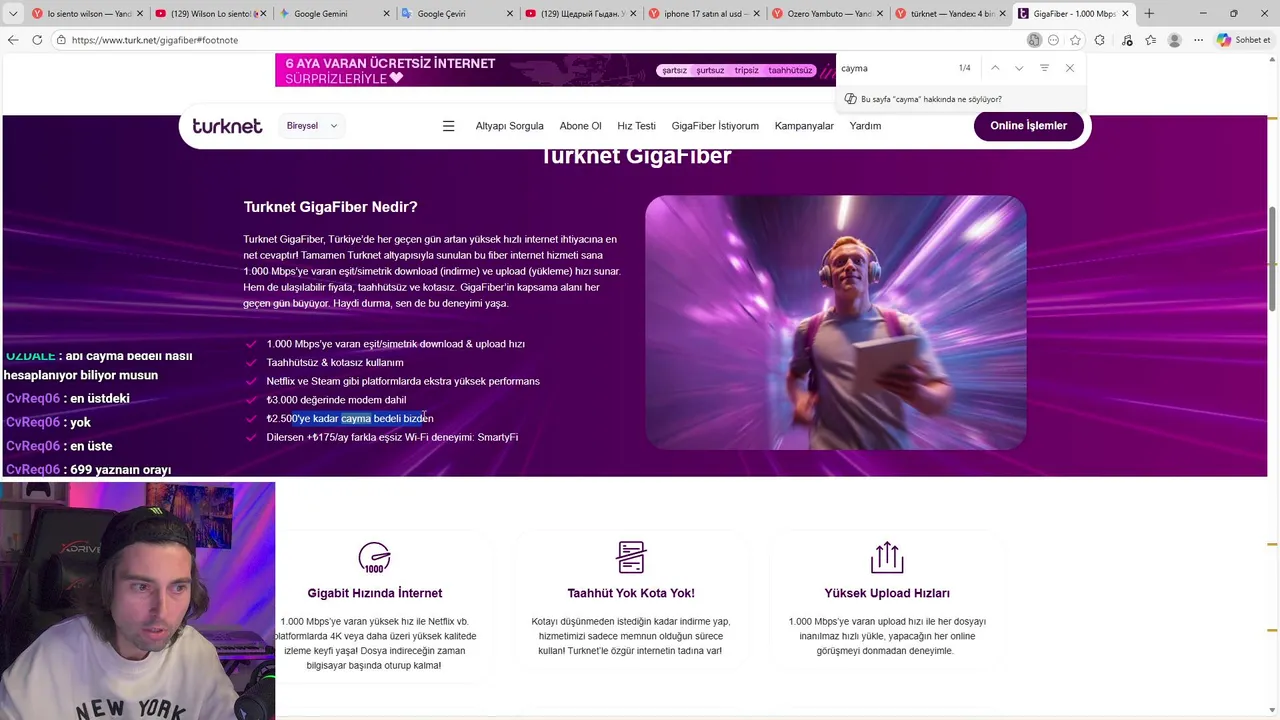Open Copilot 'Sohbet et' button
Image resolution: width=1280 pixels, height=720 pixels.
[1244, 40]
